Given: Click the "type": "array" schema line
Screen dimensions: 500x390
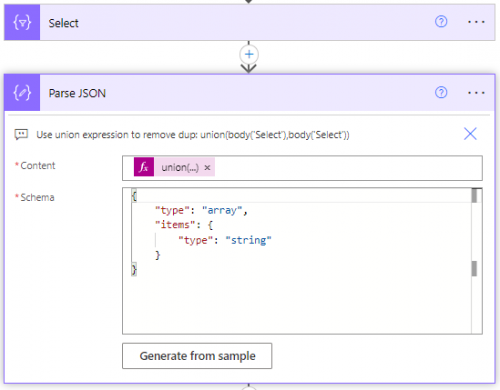Looking at the screenshot, I should (201, 210).
